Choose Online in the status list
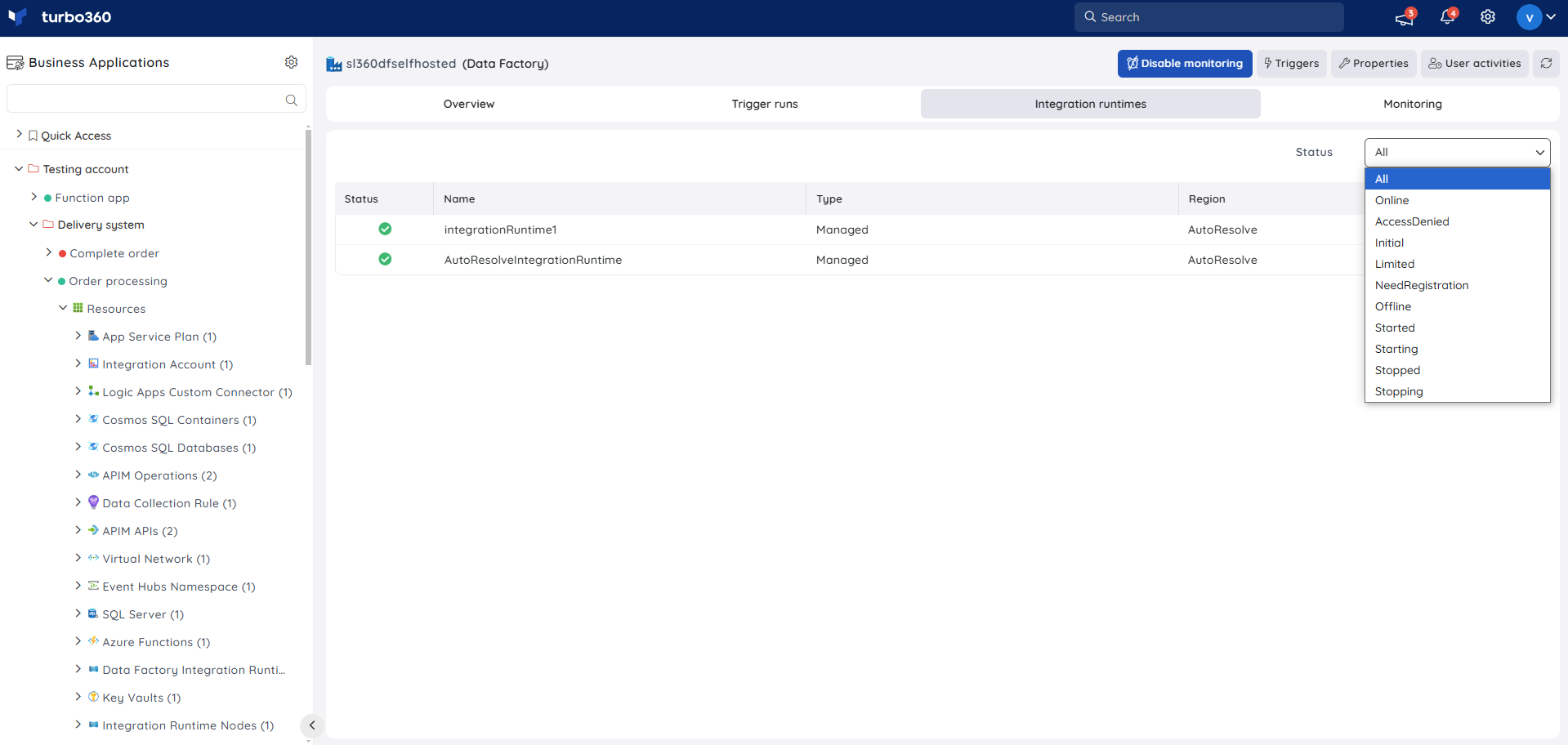The width and height of the screenshot is (1568, 745). tap(1457, 200)
